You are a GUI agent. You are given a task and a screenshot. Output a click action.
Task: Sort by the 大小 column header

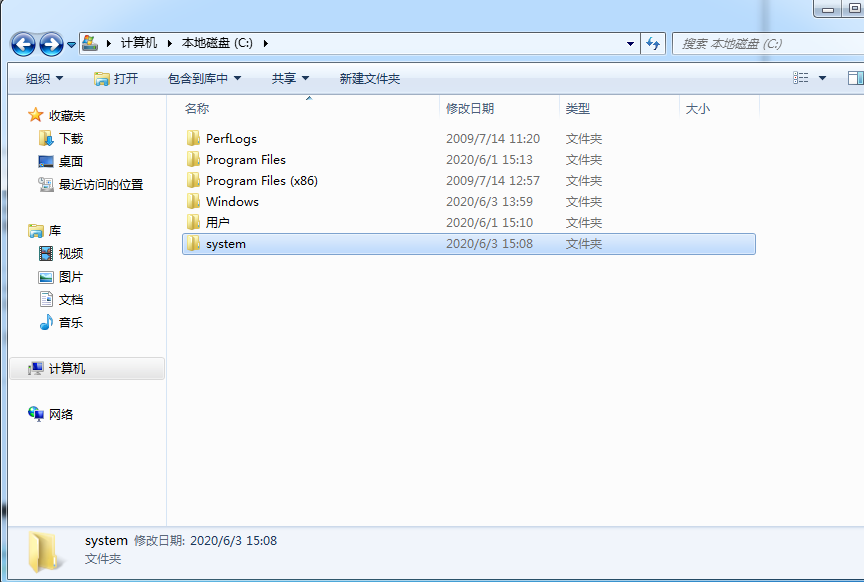click(698, 109)
